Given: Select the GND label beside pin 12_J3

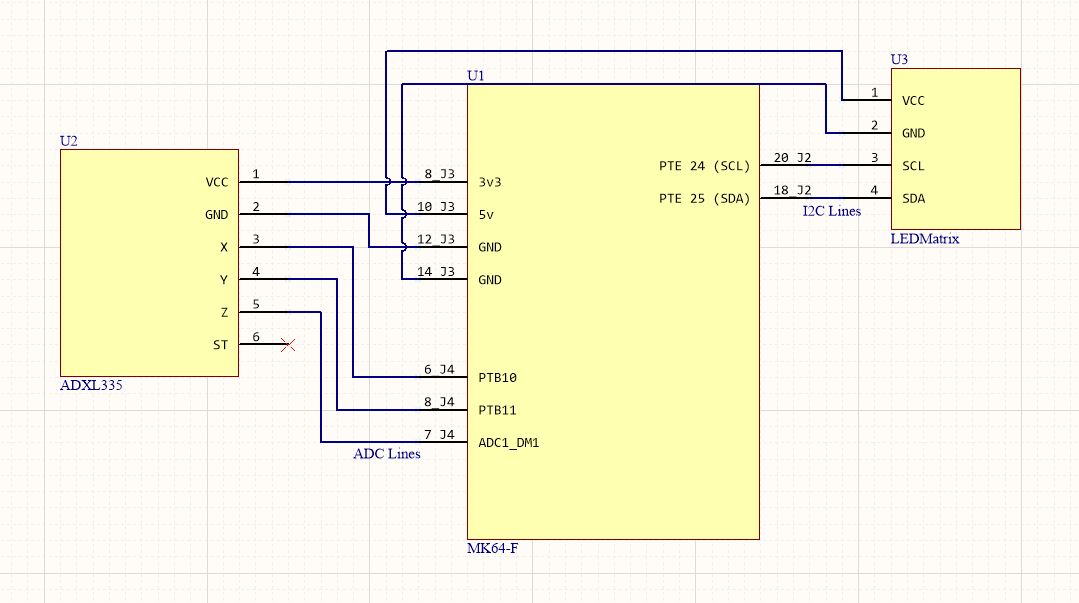Looking at the screenshot, I should [x=490, y=247].
